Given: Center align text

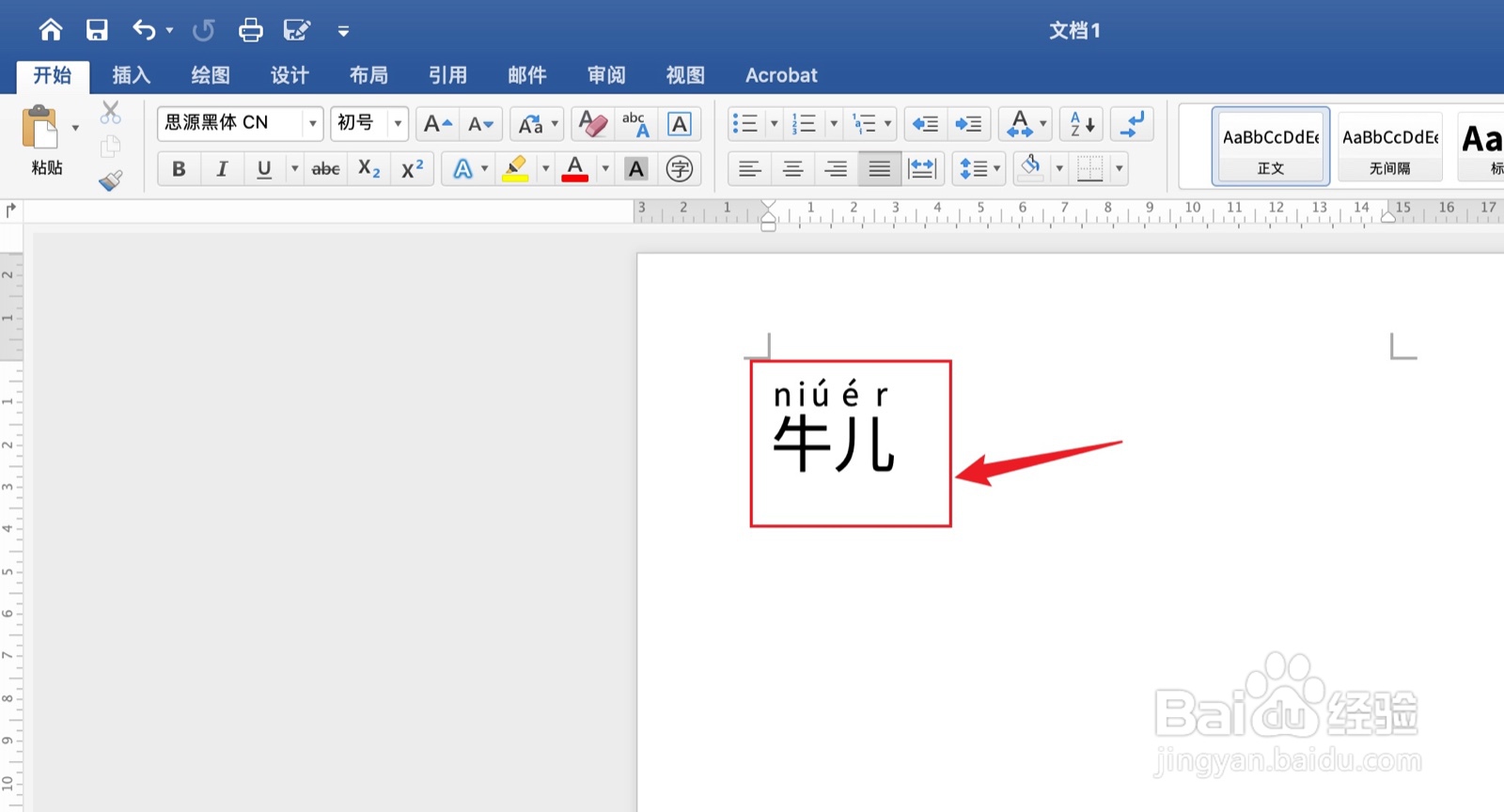Looking at the screenshot, I should click(792, 169).
